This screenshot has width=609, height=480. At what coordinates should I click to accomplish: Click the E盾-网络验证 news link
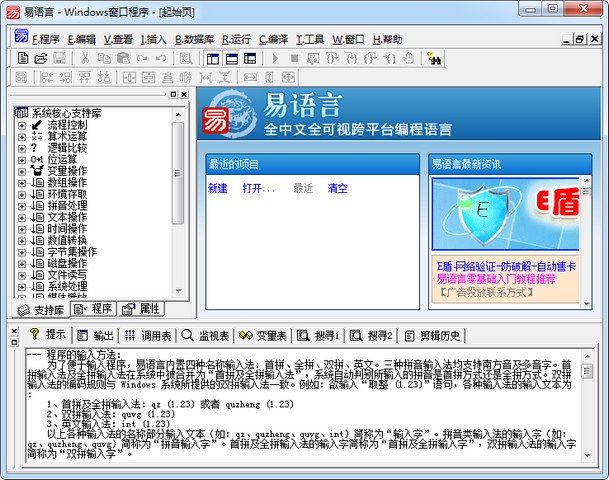(506, 266)
